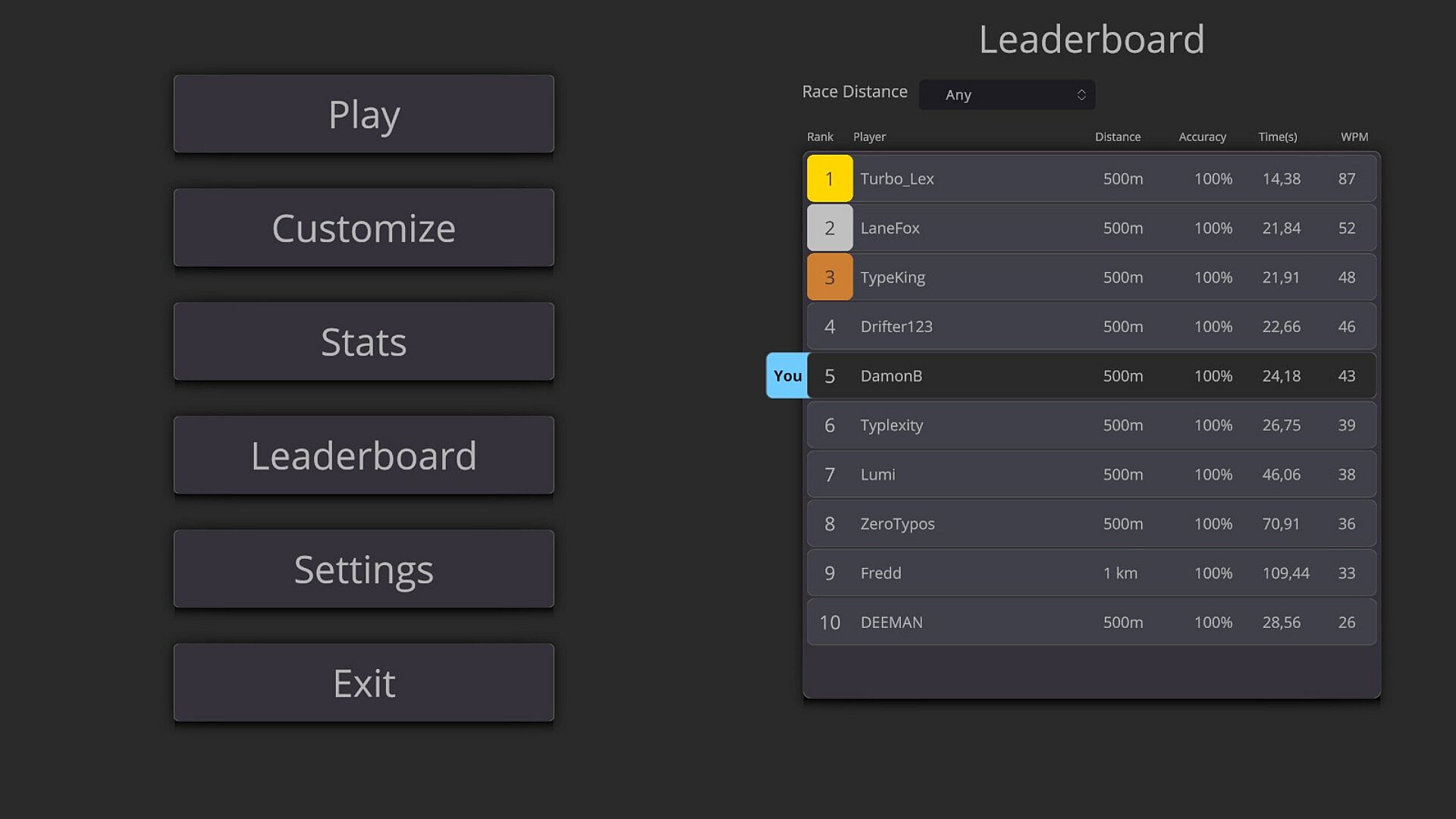Click the gold rank 1 badge
1456x819 pixels.
[x=830, y=179]
